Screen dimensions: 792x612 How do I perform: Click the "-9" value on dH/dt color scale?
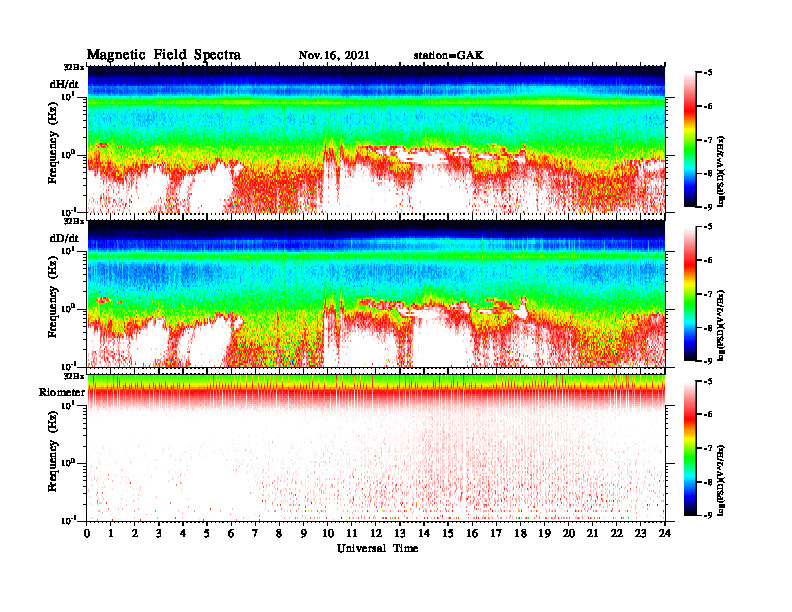pos(708,207)
